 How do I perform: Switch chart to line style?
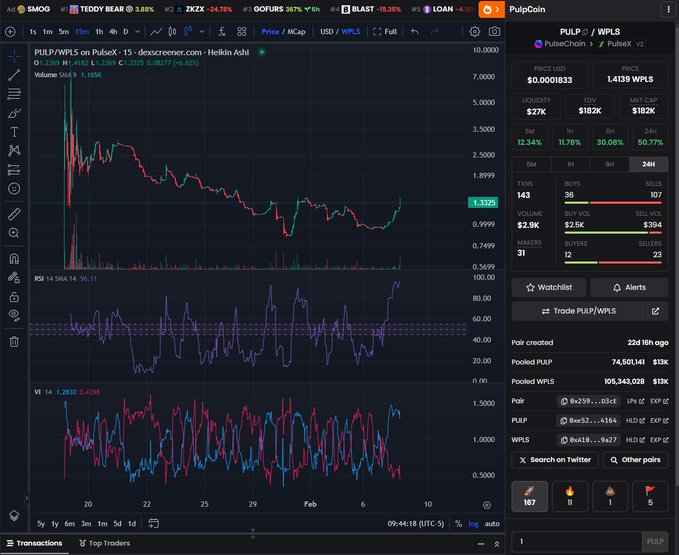click(156, 32)
